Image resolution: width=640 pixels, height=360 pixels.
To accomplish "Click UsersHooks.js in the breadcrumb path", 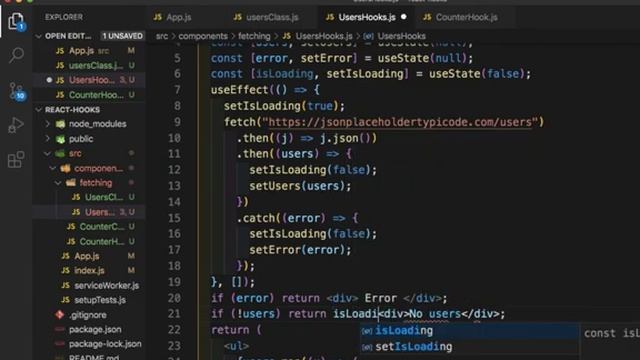I will point(324,36).
